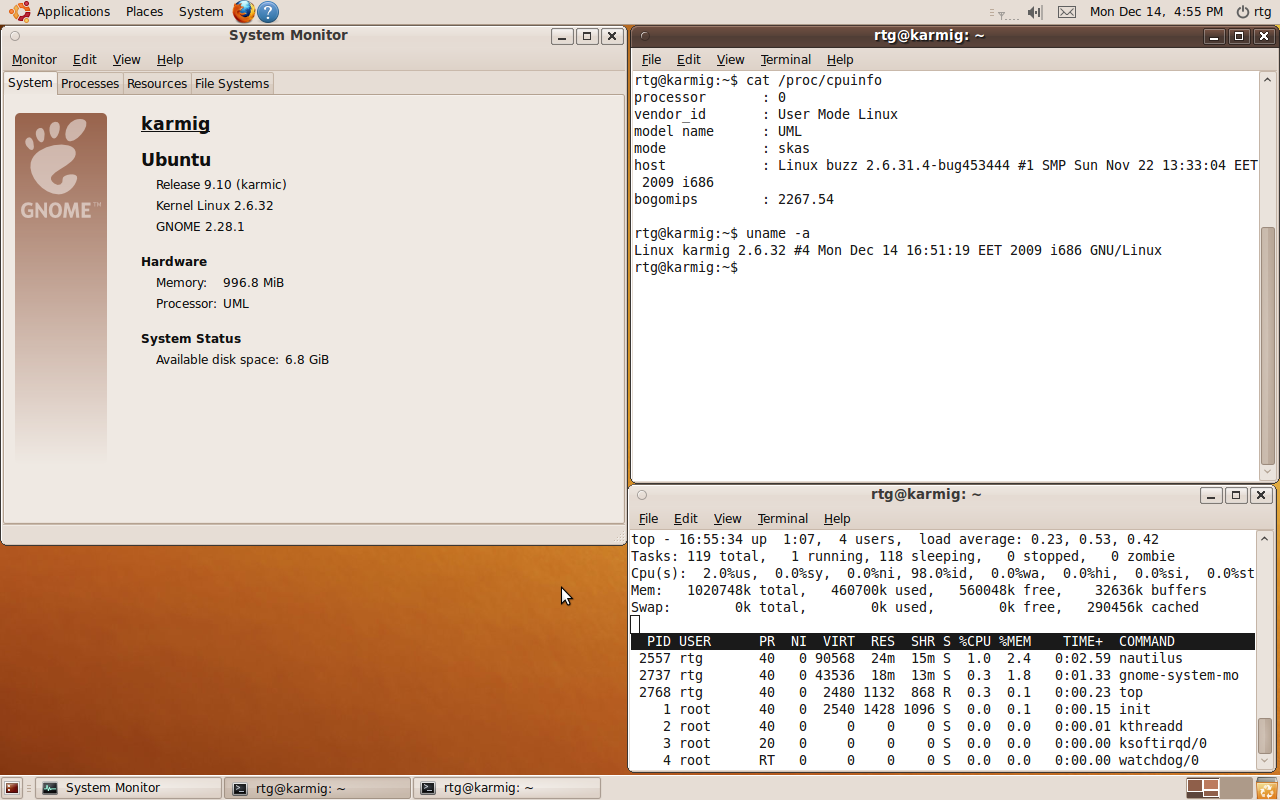Screen dimensions: 1280x800
Task: Select the System tab
Action: click(30, 83)
